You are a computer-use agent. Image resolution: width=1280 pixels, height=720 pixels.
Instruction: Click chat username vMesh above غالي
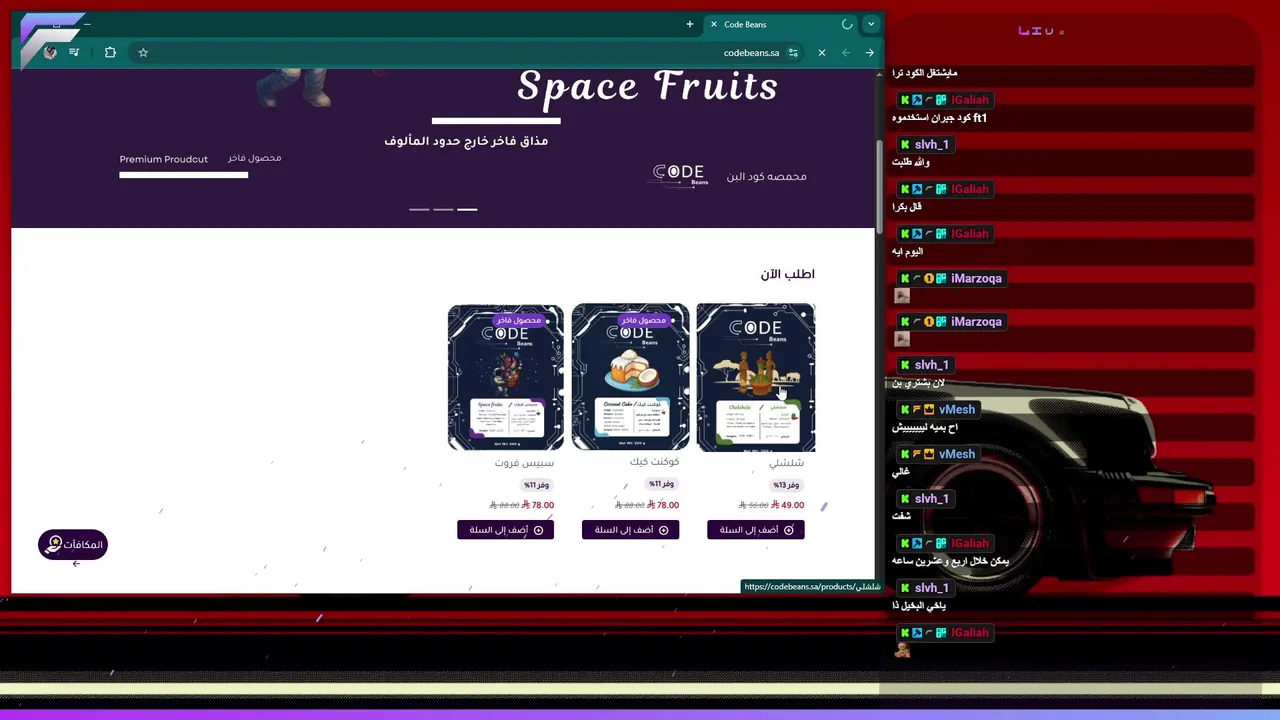tap(956, 454)
